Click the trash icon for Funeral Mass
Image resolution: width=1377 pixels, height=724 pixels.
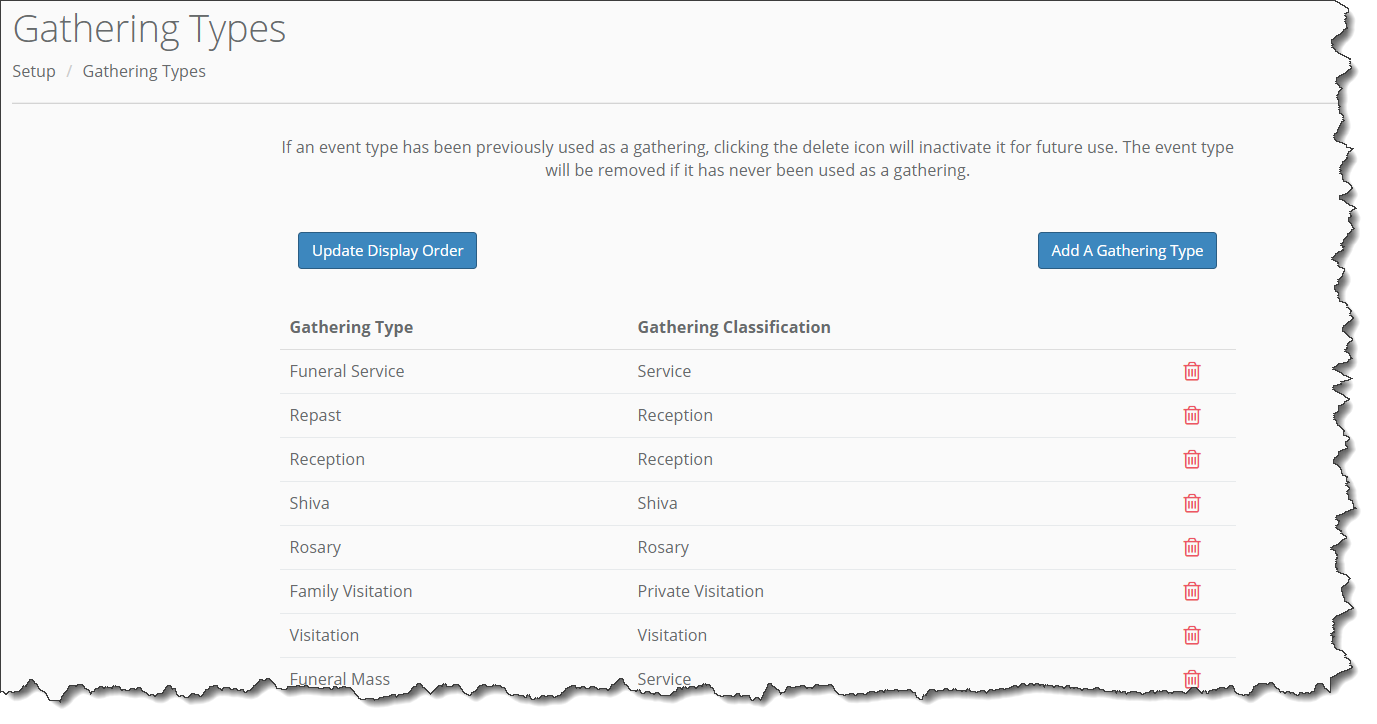(1191, 679)
